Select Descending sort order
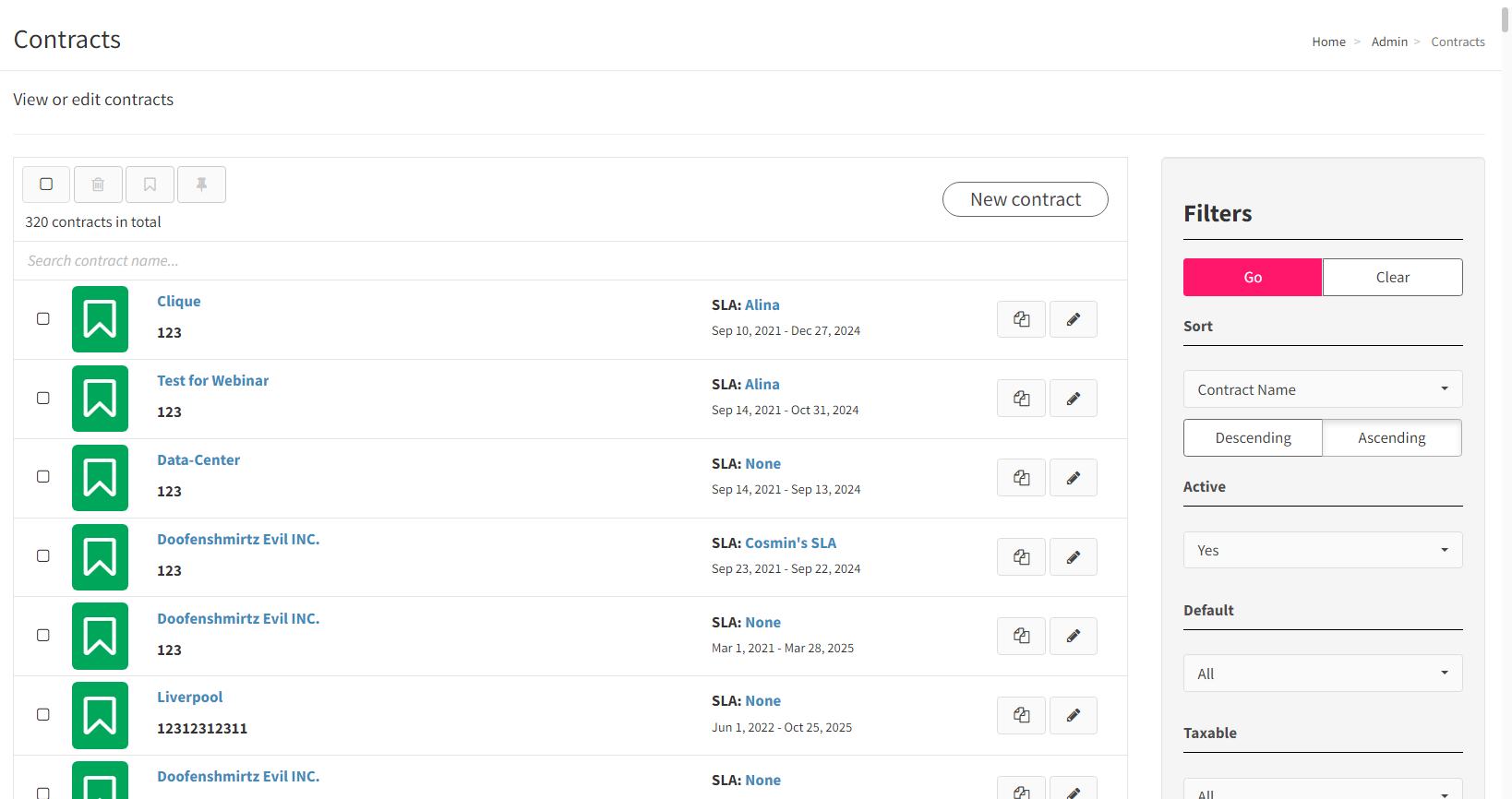 coord(1253,437)
